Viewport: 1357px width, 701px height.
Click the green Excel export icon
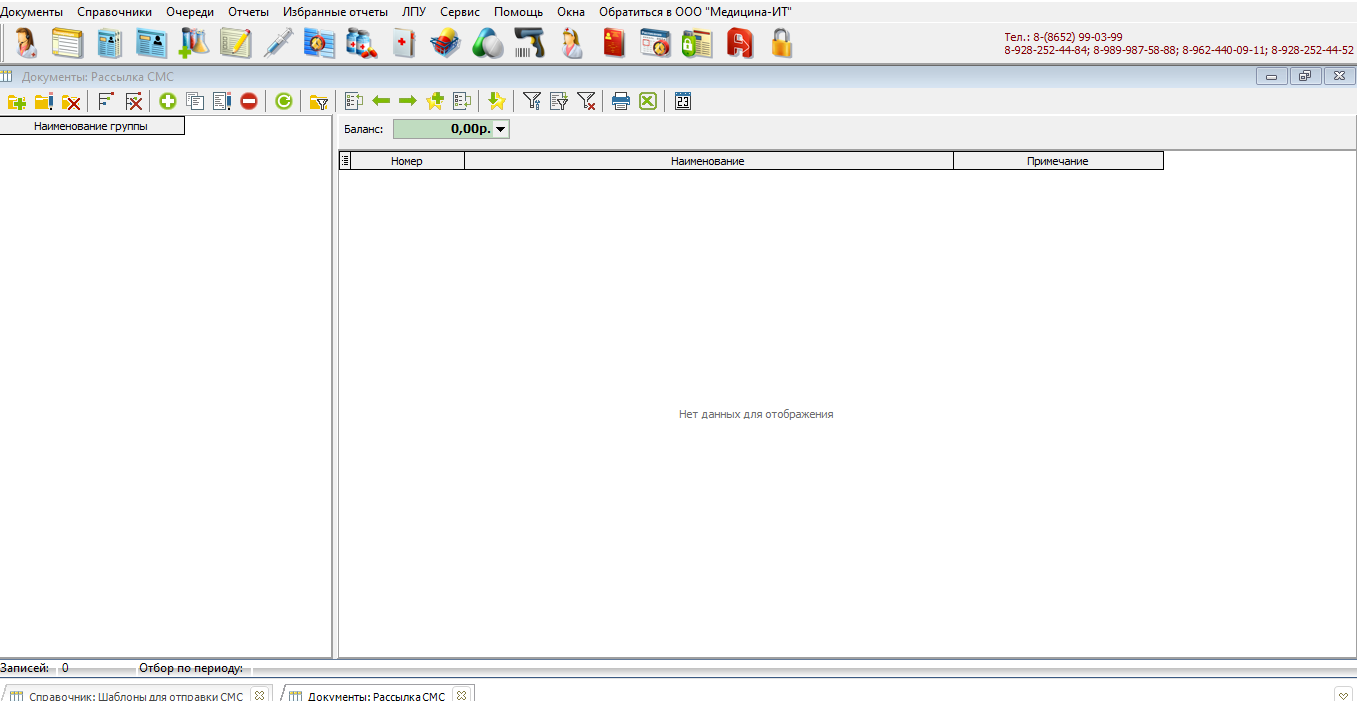(x=648, y=101)
